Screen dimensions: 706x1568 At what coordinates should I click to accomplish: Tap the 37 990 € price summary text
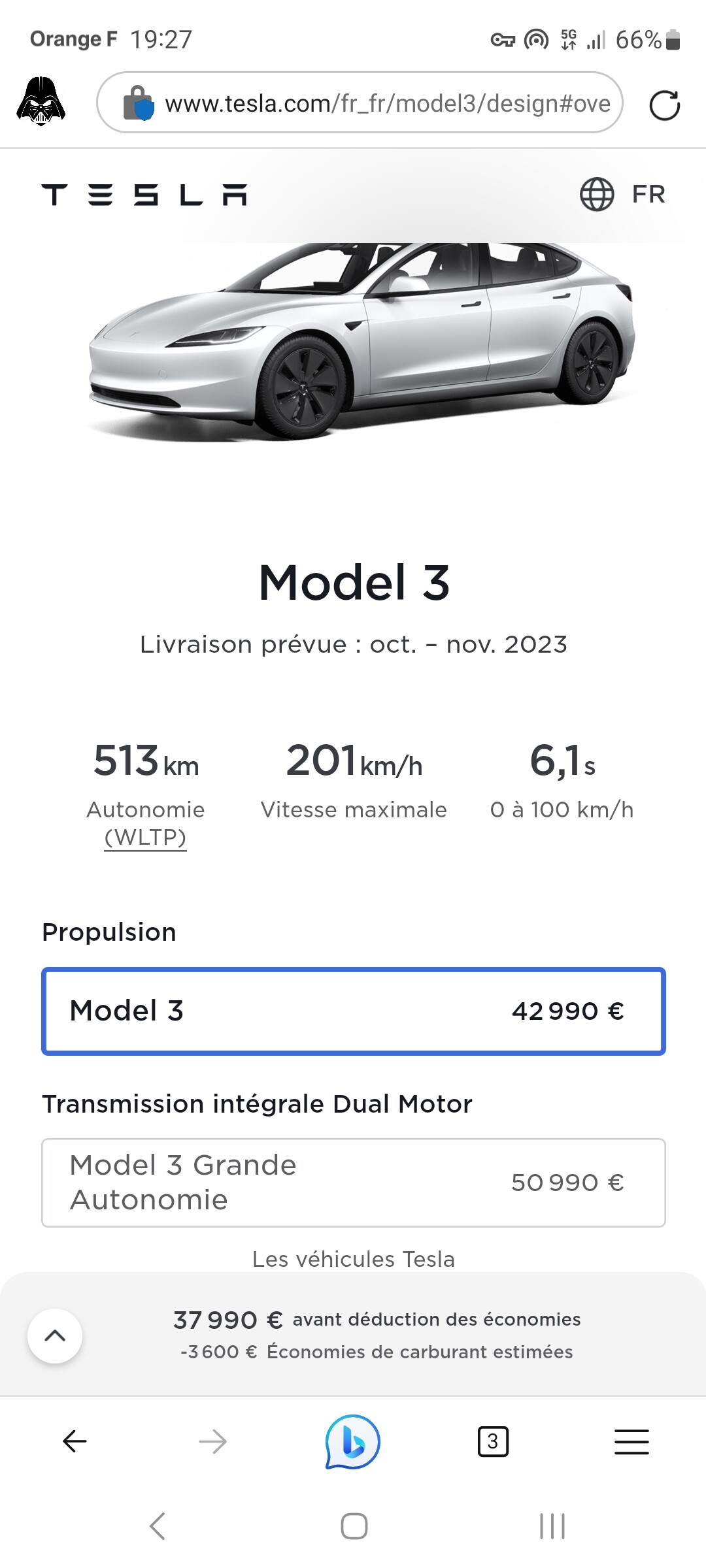227,1320
